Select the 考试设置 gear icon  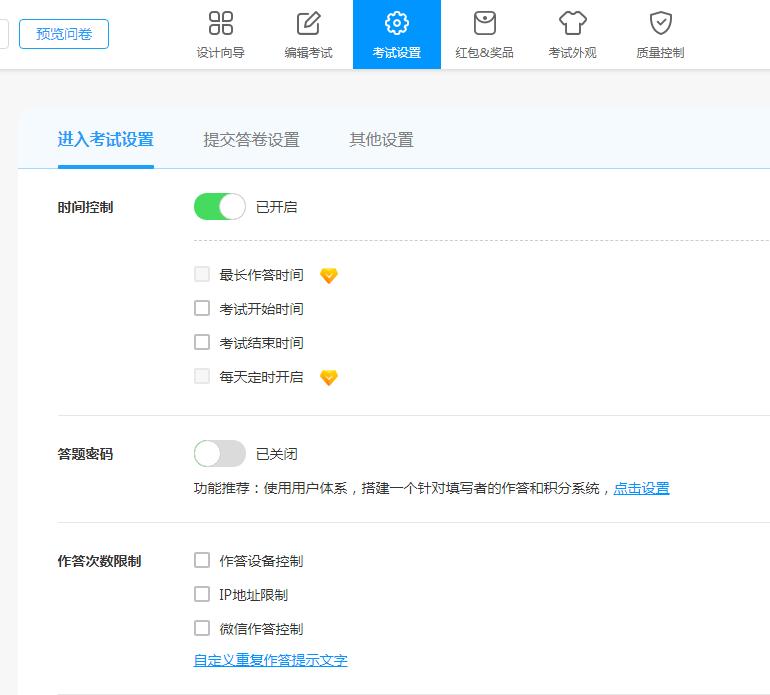pos(397,23)
